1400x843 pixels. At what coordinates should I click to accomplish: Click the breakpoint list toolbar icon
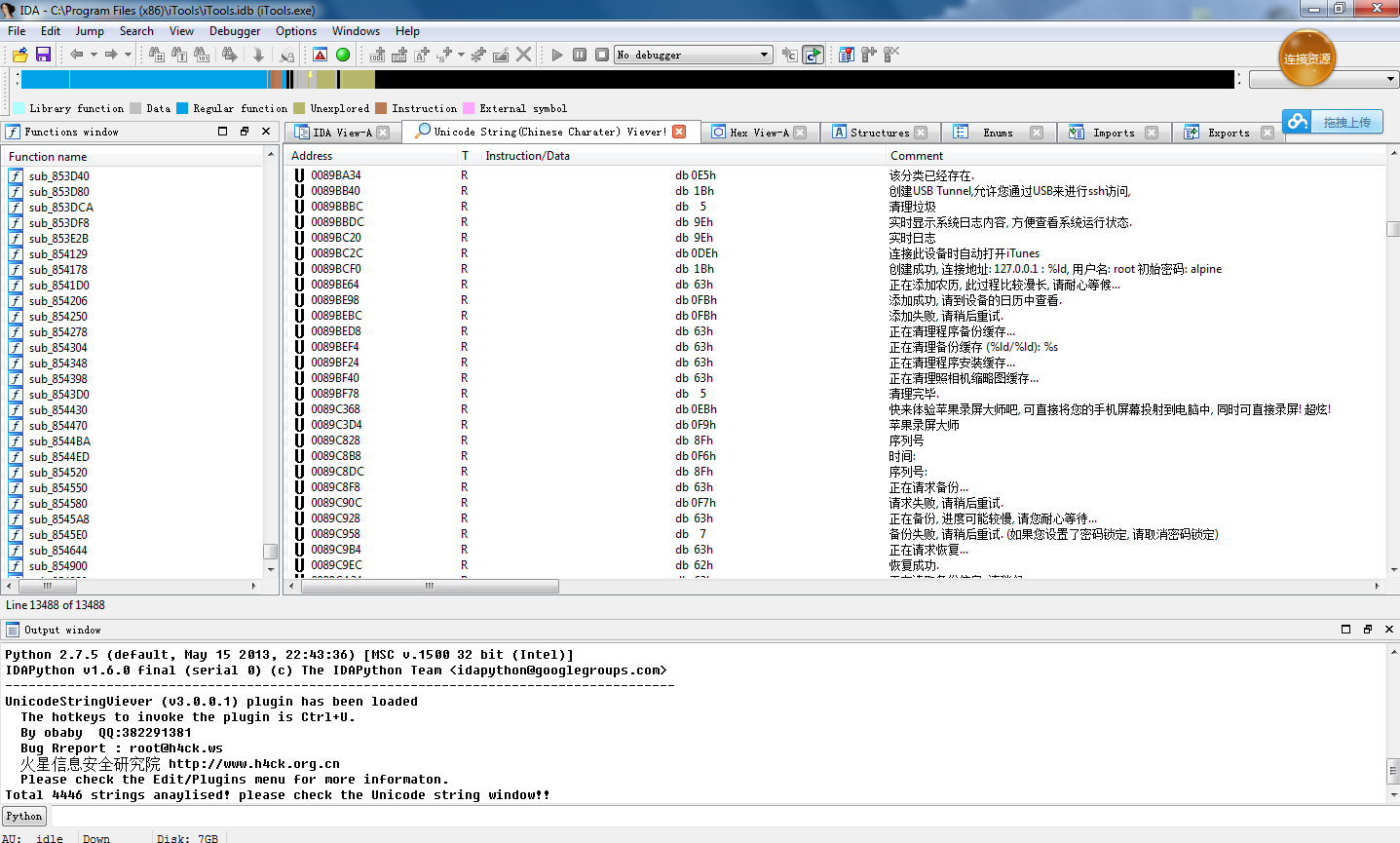tap(847, 55)
